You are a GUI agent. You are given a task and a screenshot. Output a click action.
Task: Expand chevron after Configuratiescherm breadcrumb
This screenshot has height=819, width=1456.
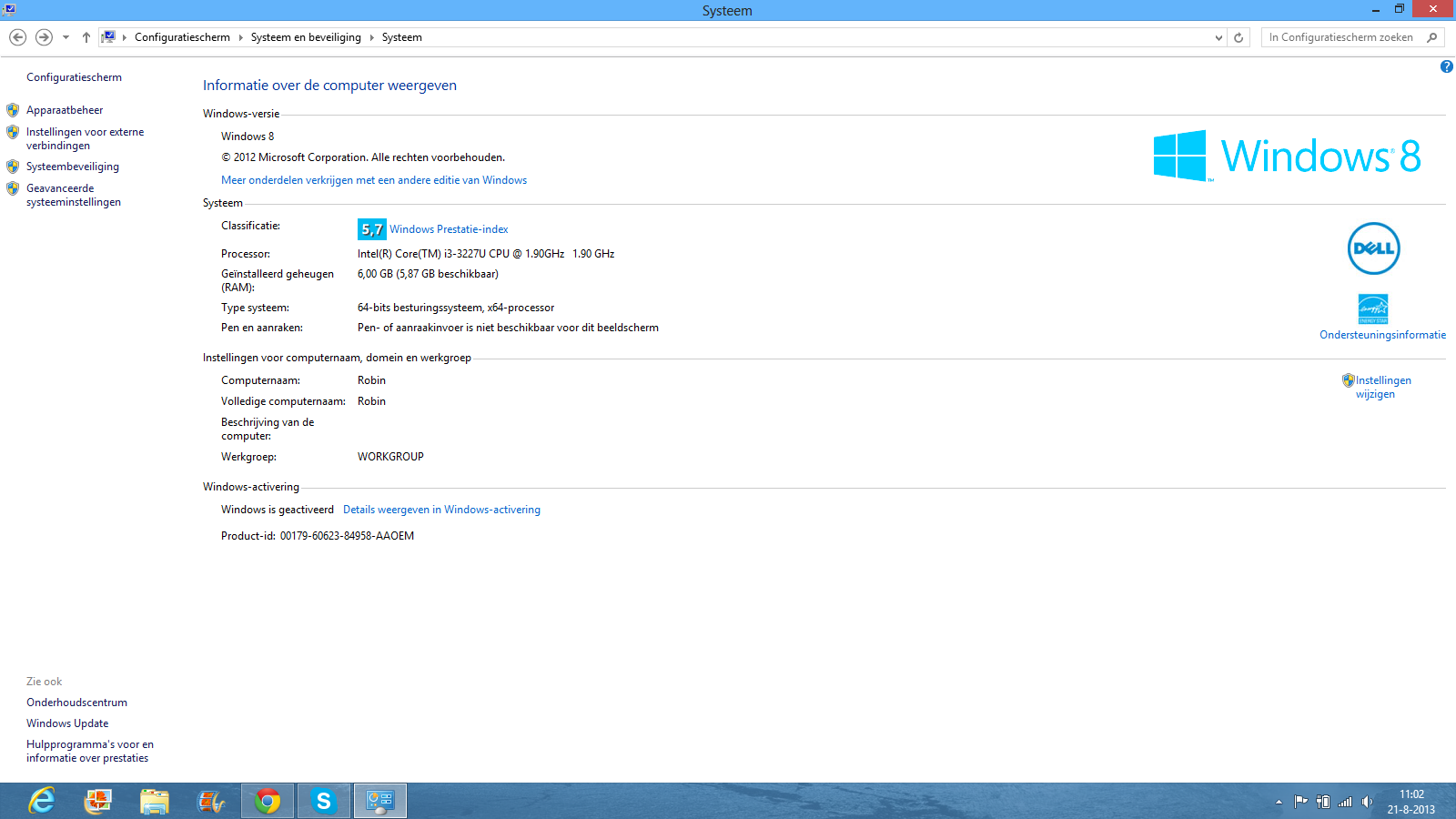pos(241,37)
